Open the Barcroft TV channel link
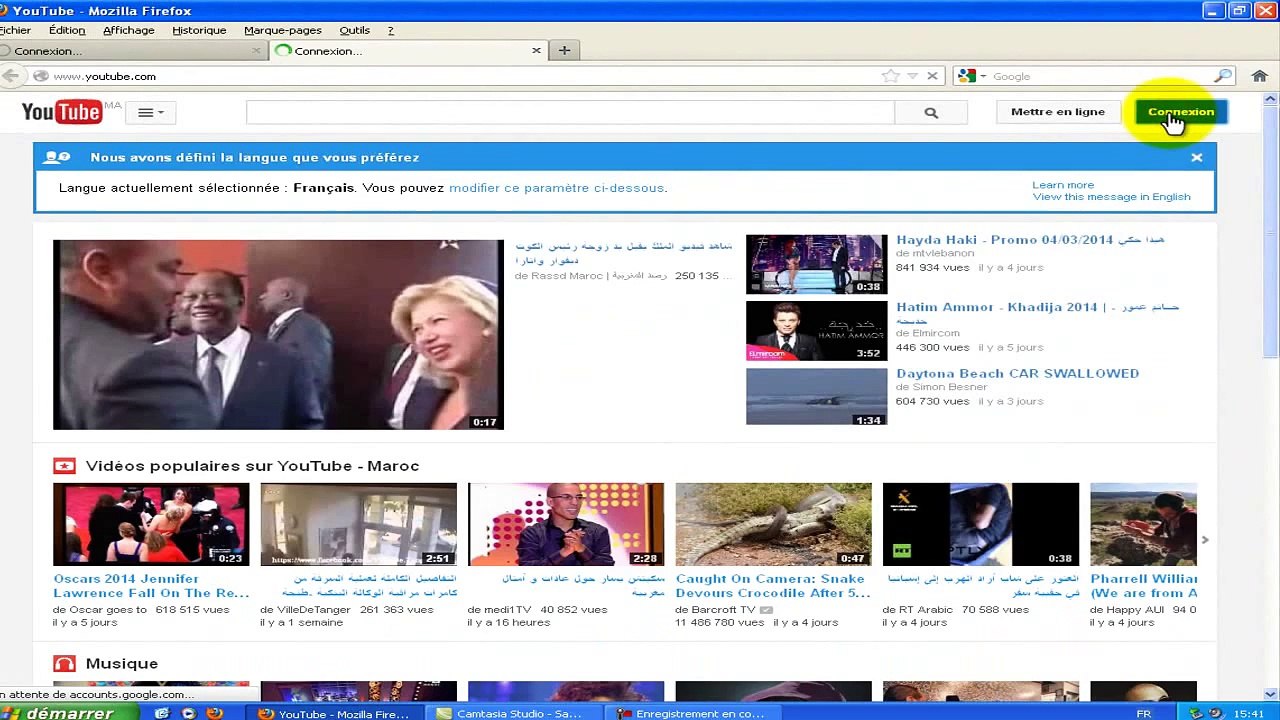 pyautogui.click(x=722, y=610)
